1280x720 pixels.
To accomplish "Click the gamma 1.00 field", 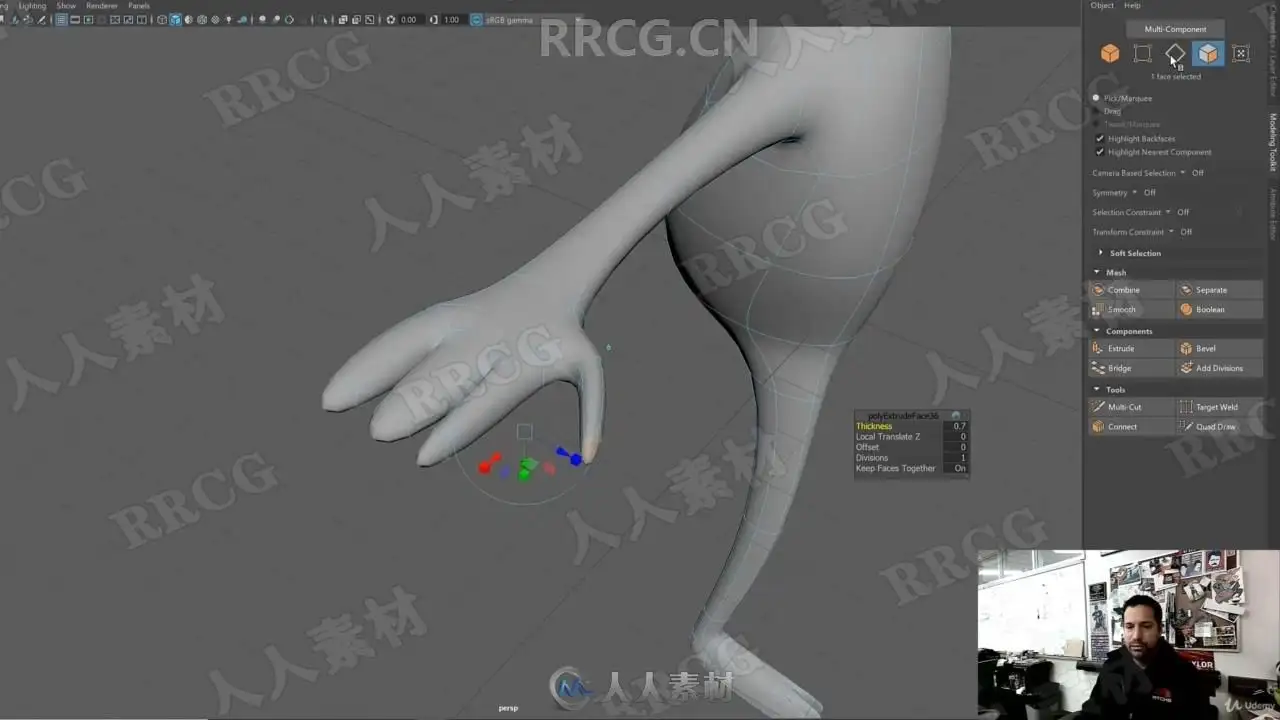I will 452,19.
